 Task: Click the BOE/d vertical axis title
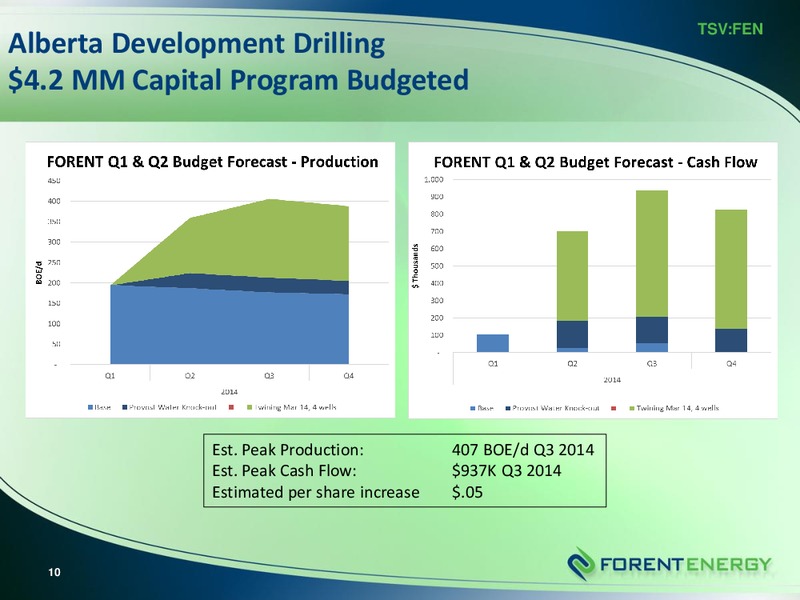click(x=40, y=272)
